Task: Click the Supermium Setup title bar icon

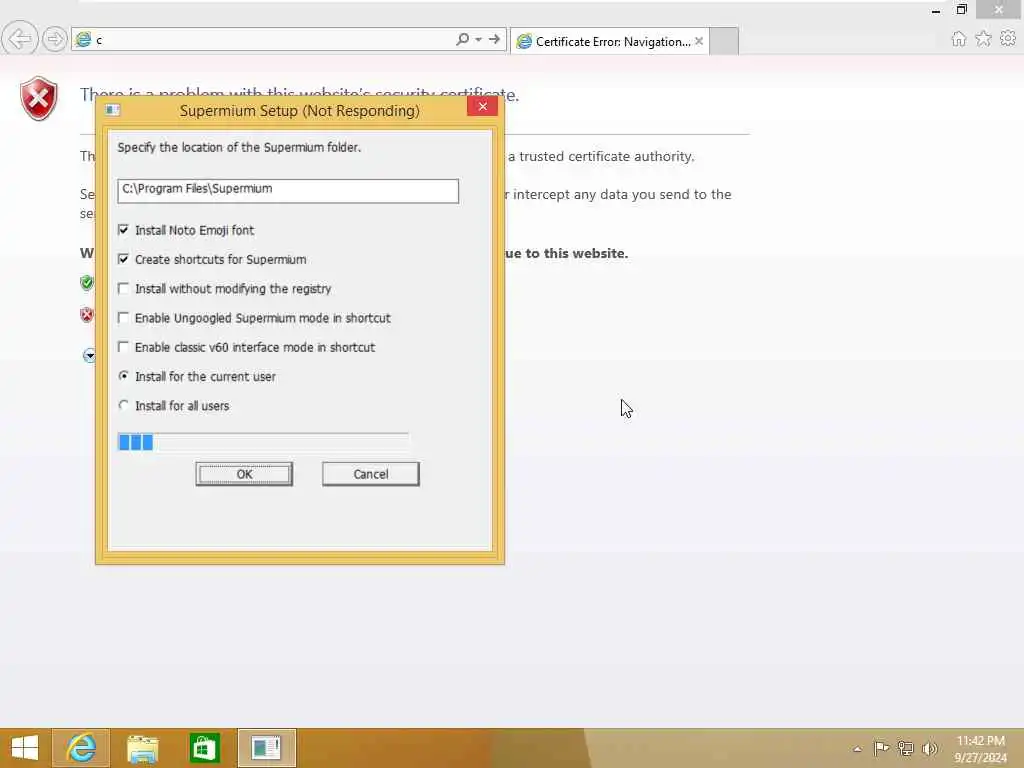Action: (112, 110)
